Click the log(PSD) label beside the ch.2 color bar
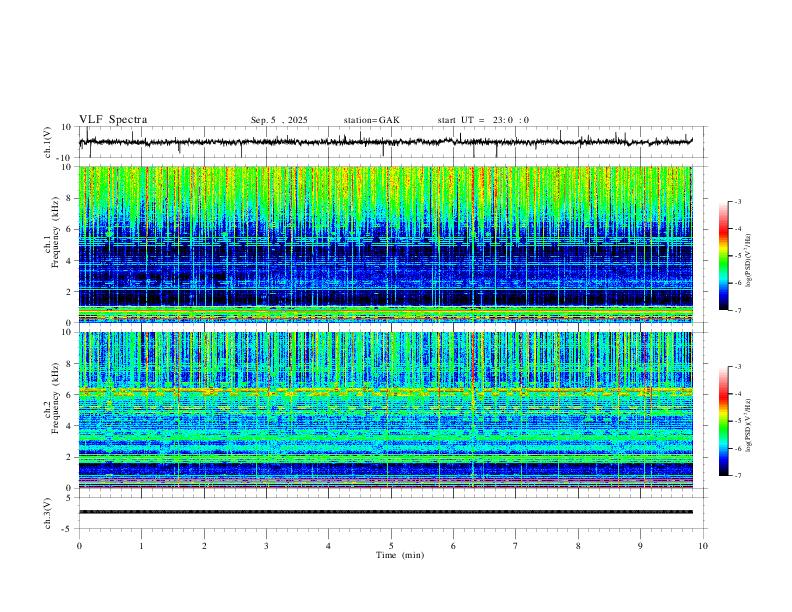 749,425
